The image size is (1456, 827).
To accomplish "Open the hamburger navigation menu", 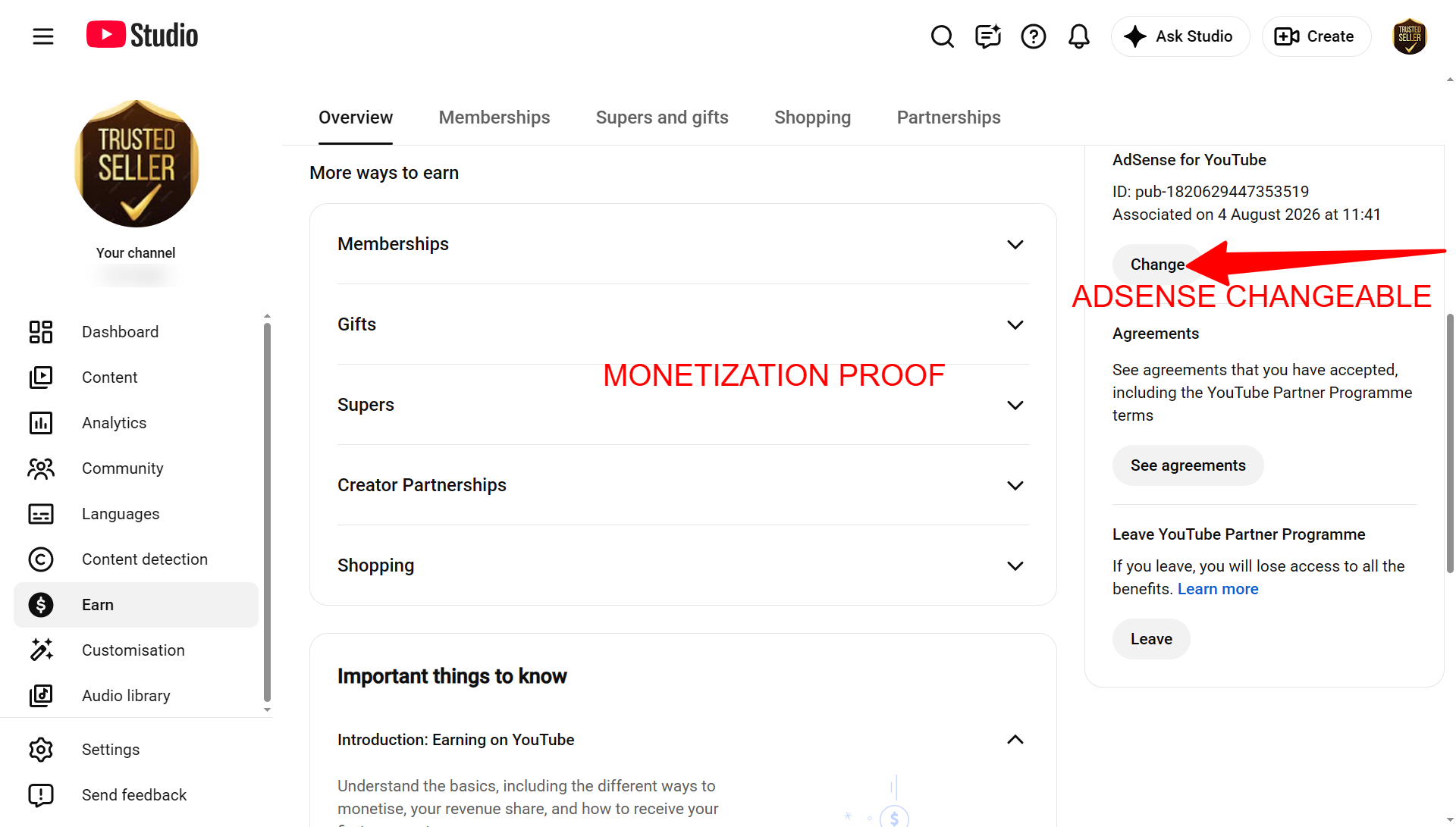I will pyautogui.click(x=43, y=36).
